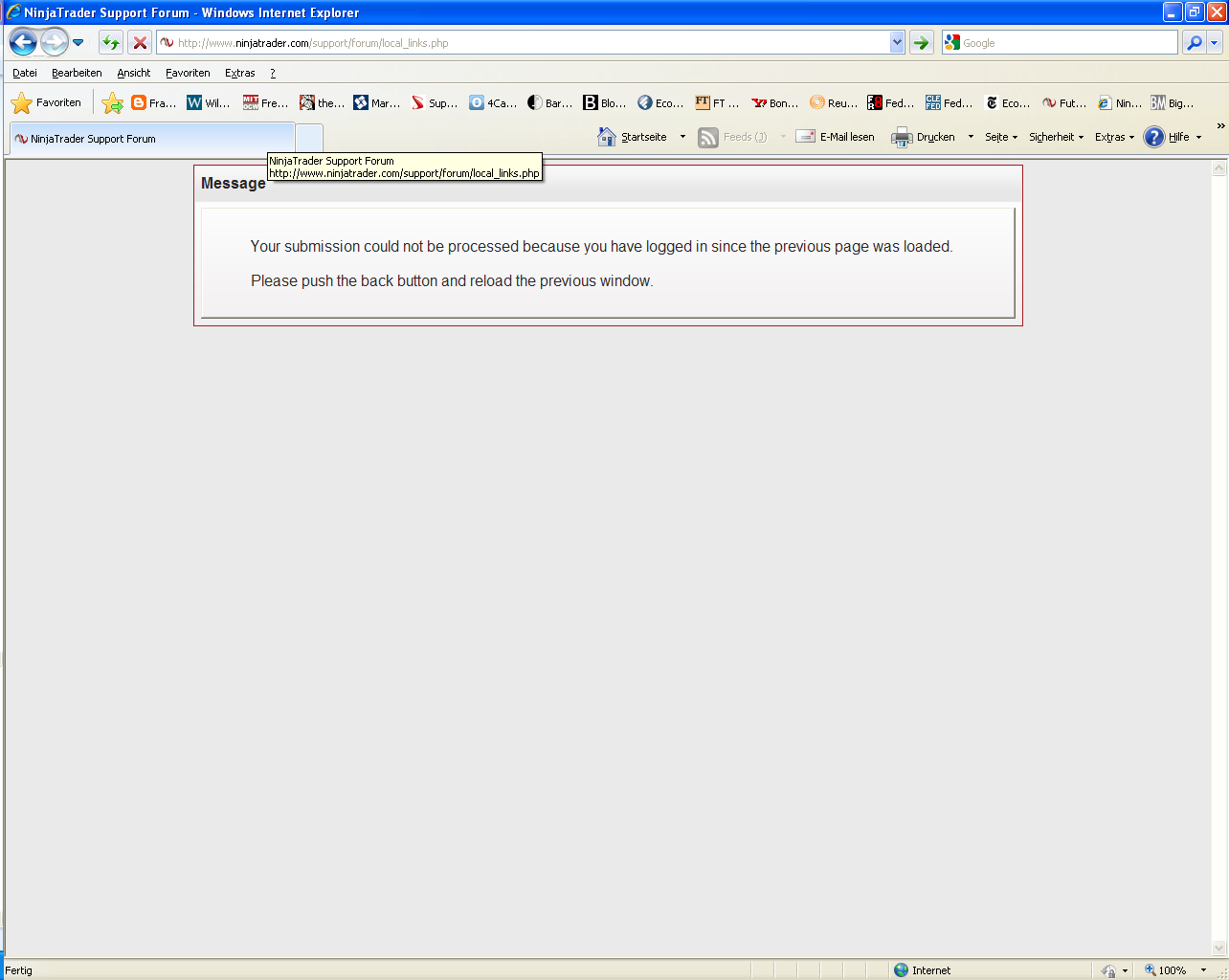Open the 'Fre...' favorites bar link
Image resolution: width=1229 pixels, height=980 pixels.
tap(265, 102)
